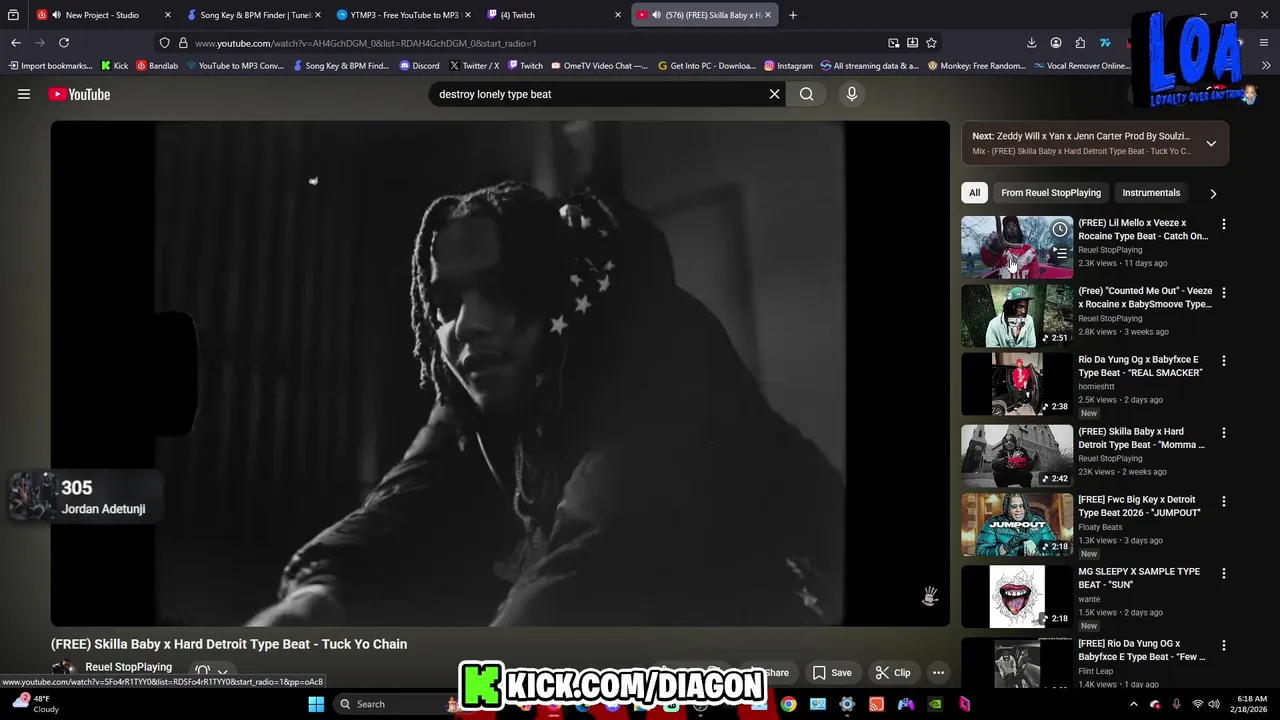Expand the Next up mix queue chevron
The width and height of the screenshot is (1280, 720).
(1211, 143)
